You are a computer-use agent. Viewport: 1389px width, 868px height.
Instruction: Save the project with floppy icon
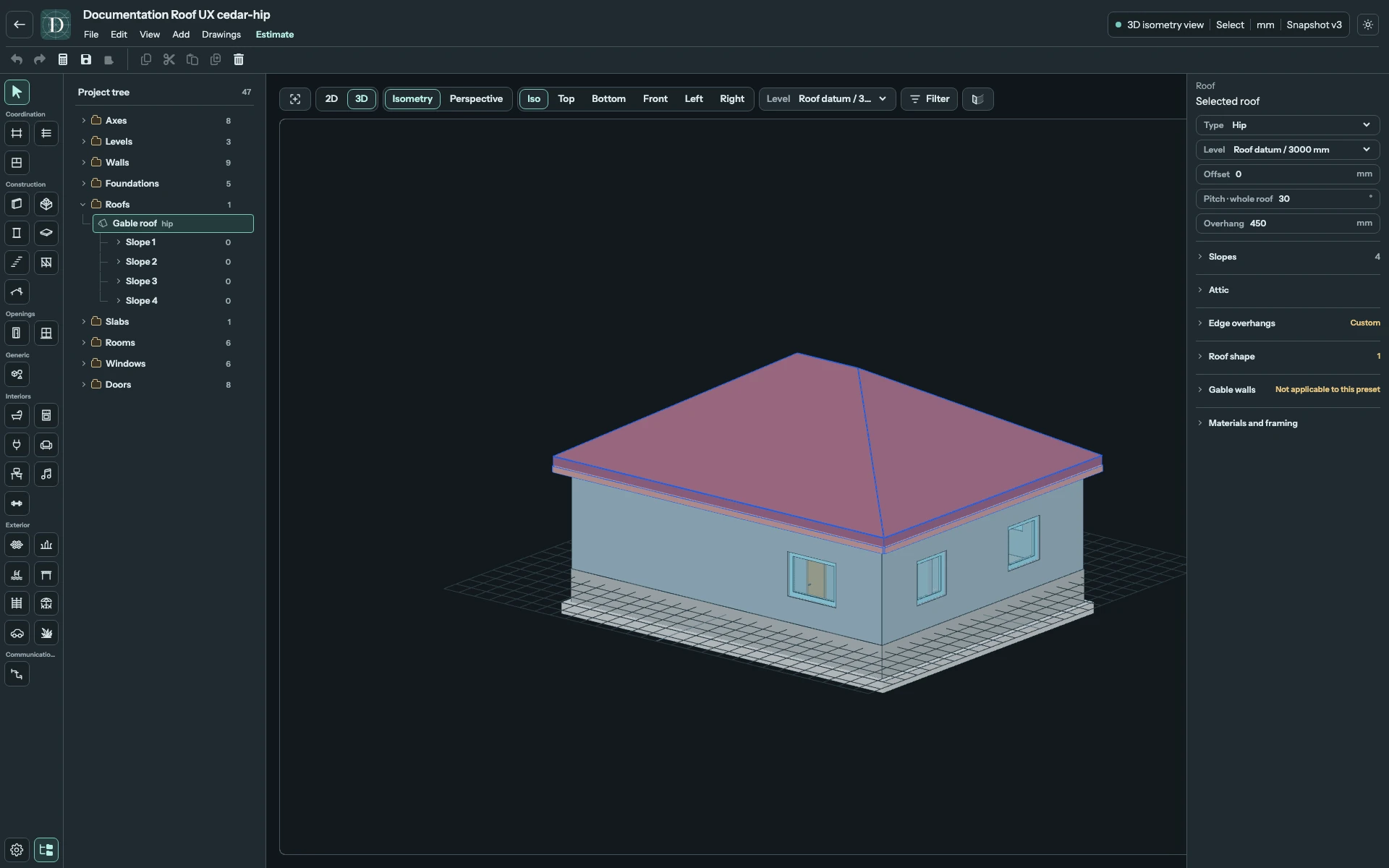point(86,59)
